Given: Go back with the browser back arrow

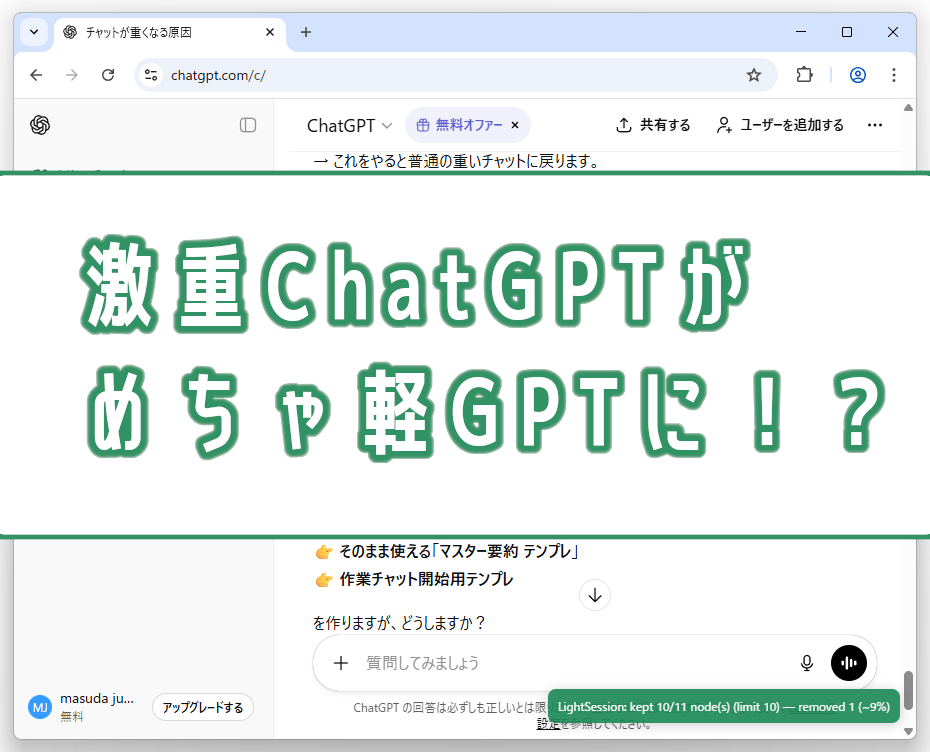Looking at the screenshot, I should pyautogui.click(x=36, y=75).
